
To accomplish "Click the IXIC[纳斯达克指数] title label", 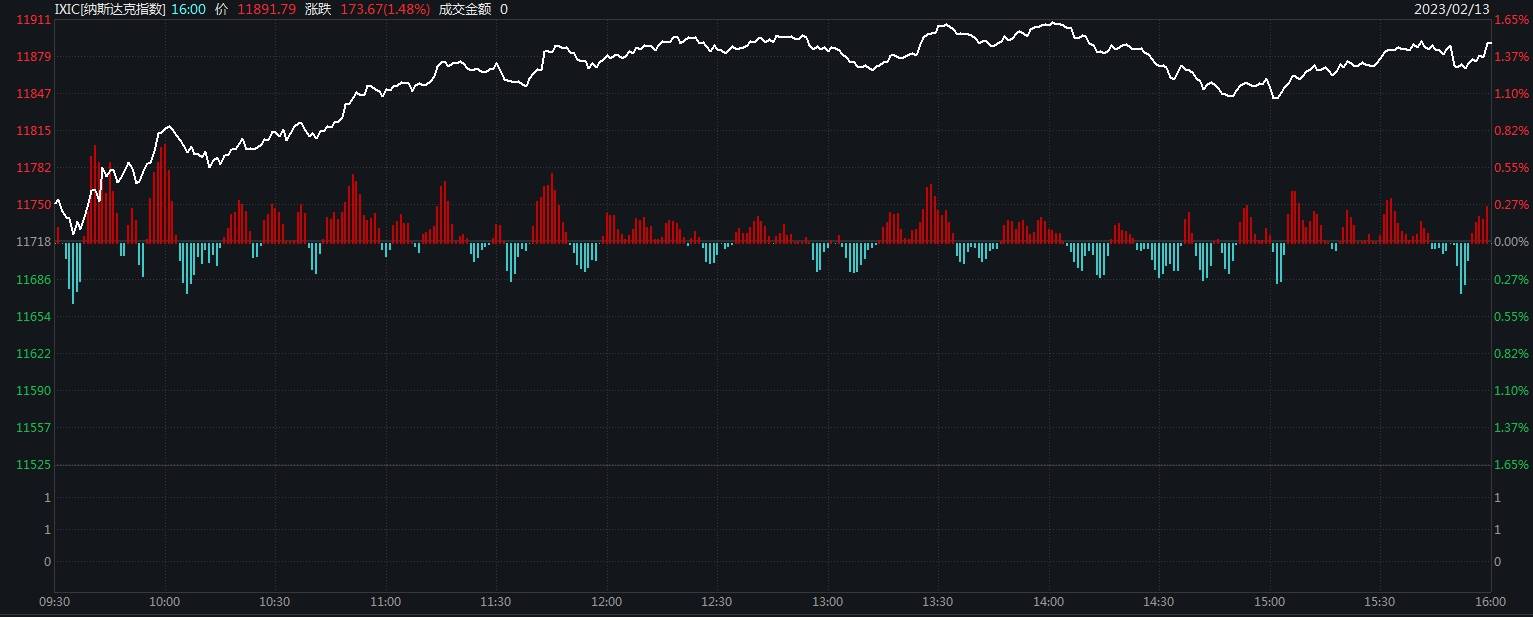I will pos(109,9).
